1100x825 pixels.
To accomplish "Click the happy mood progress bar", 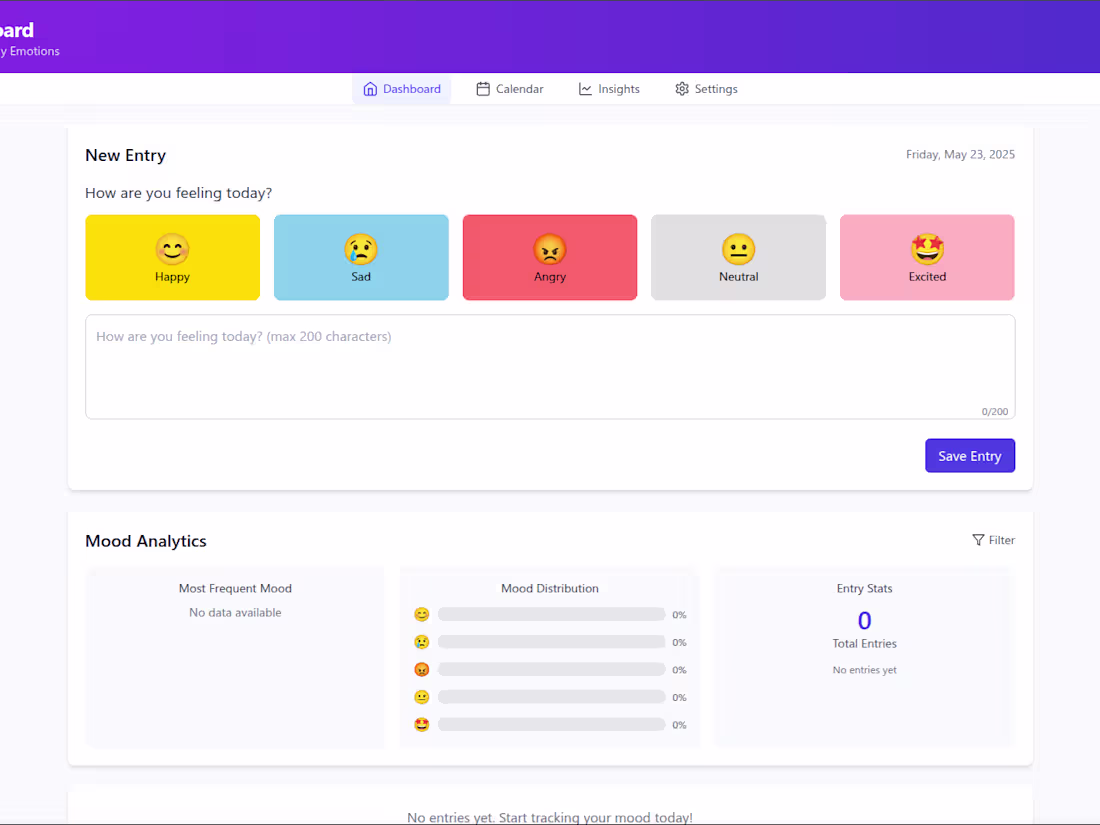I will click(551, 615).
